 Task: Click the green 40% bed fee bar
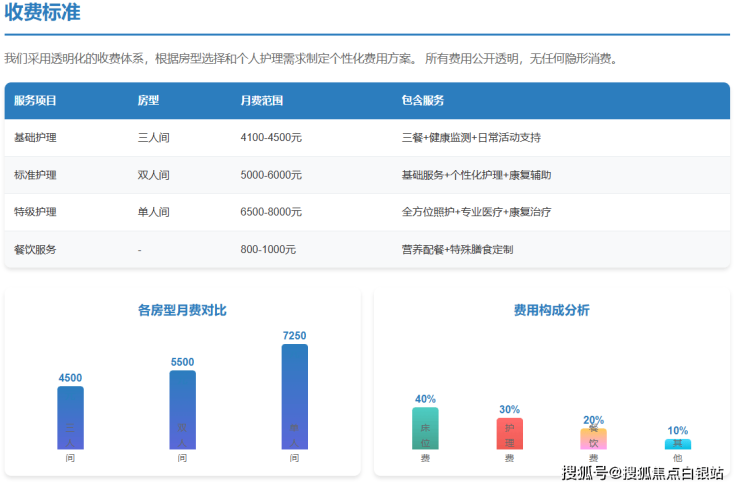pos(425,428)
